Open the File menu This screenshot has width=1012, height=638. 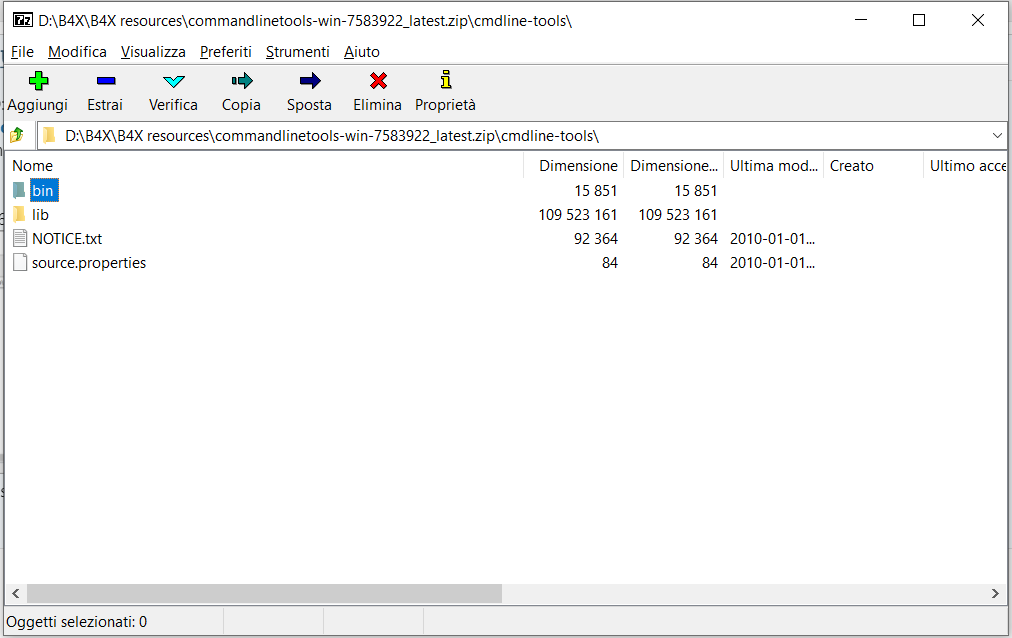[x=23, y=52]
